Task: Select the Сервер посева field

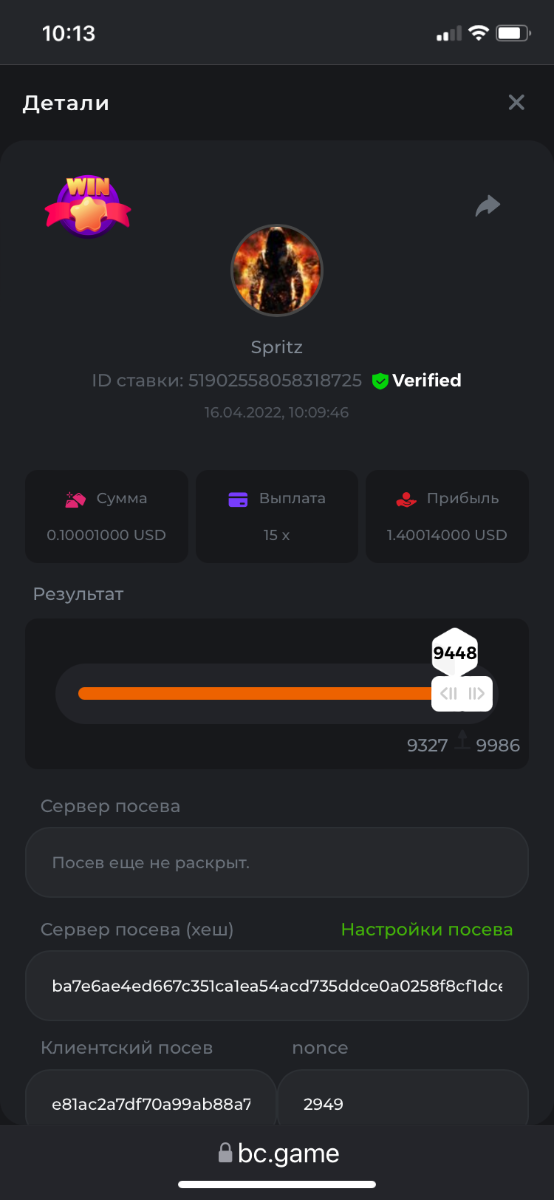Action: (277, 862)
